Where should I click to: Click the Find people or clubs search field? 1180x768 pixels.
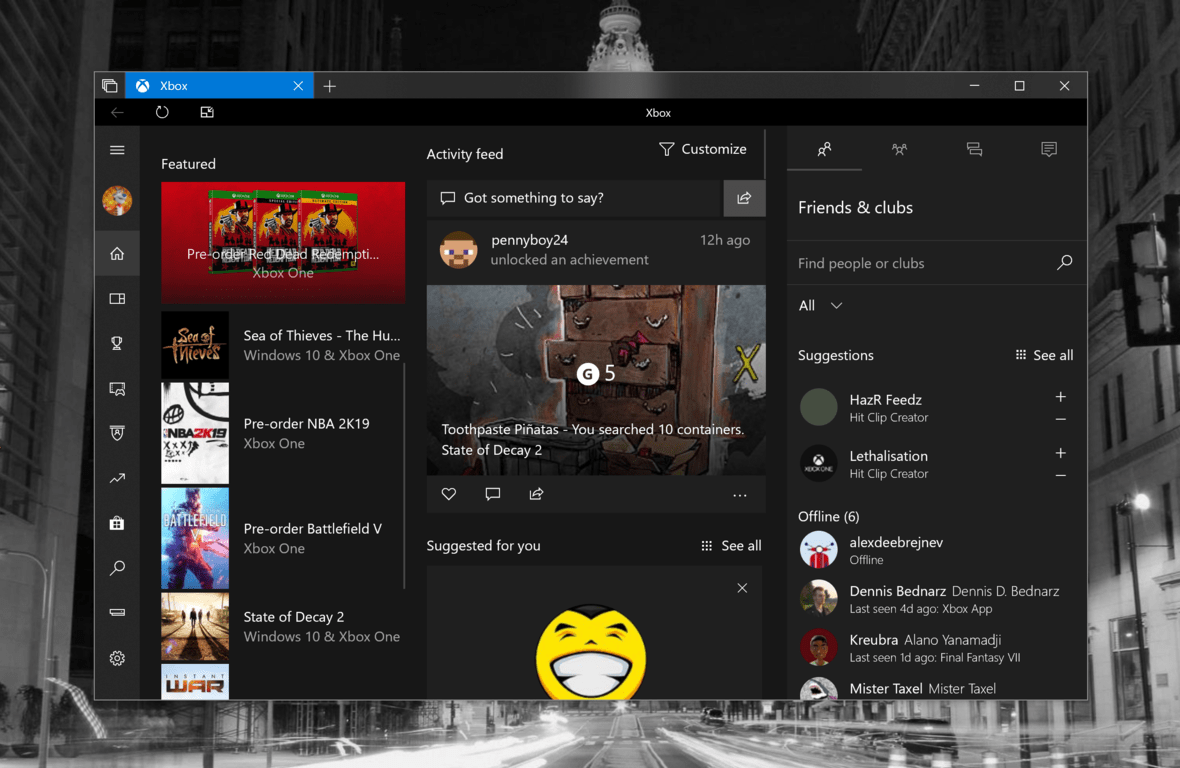pyautogui.click(x=920, y=263)
